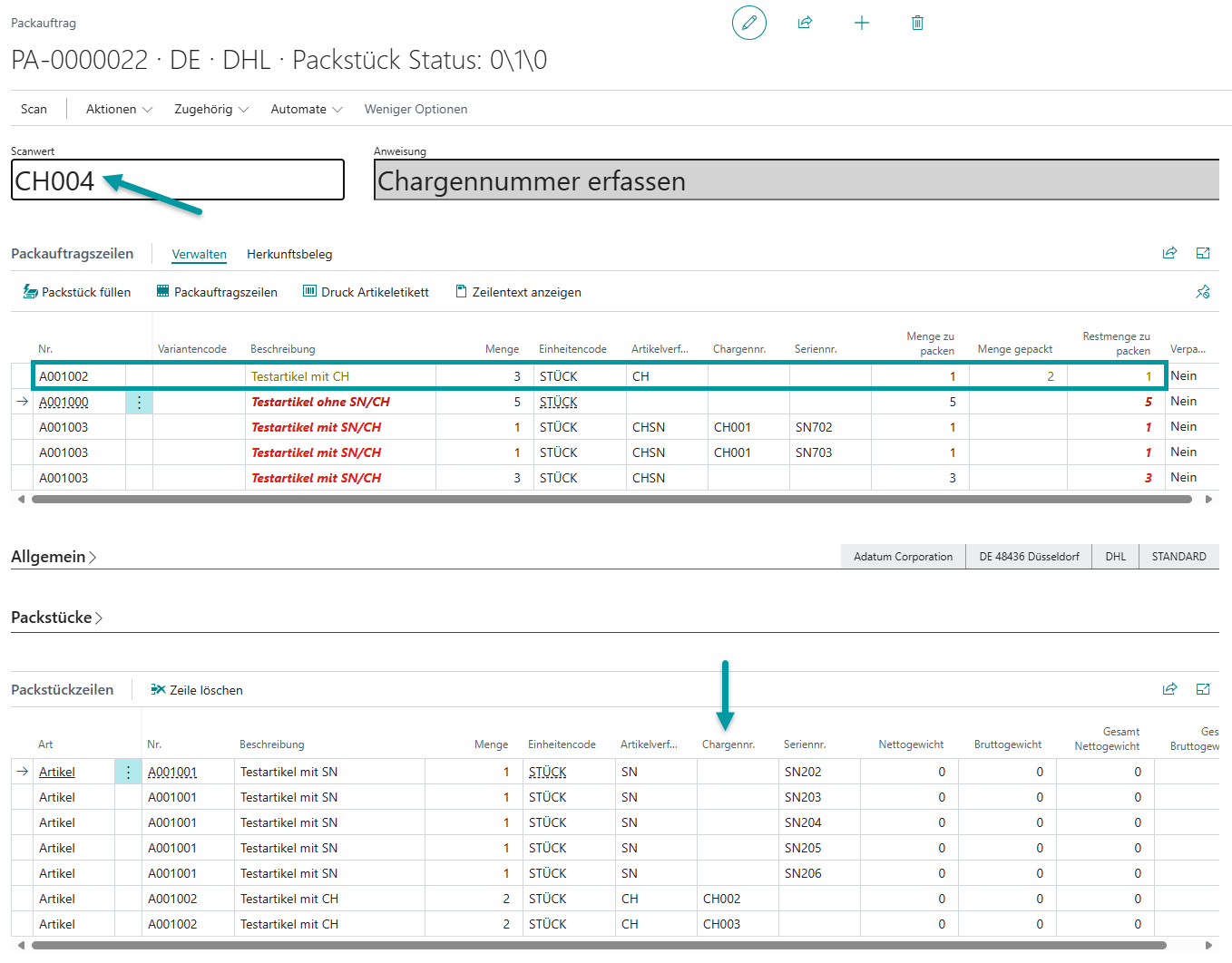Expand the Allgemein section

[x=54, y=557]
